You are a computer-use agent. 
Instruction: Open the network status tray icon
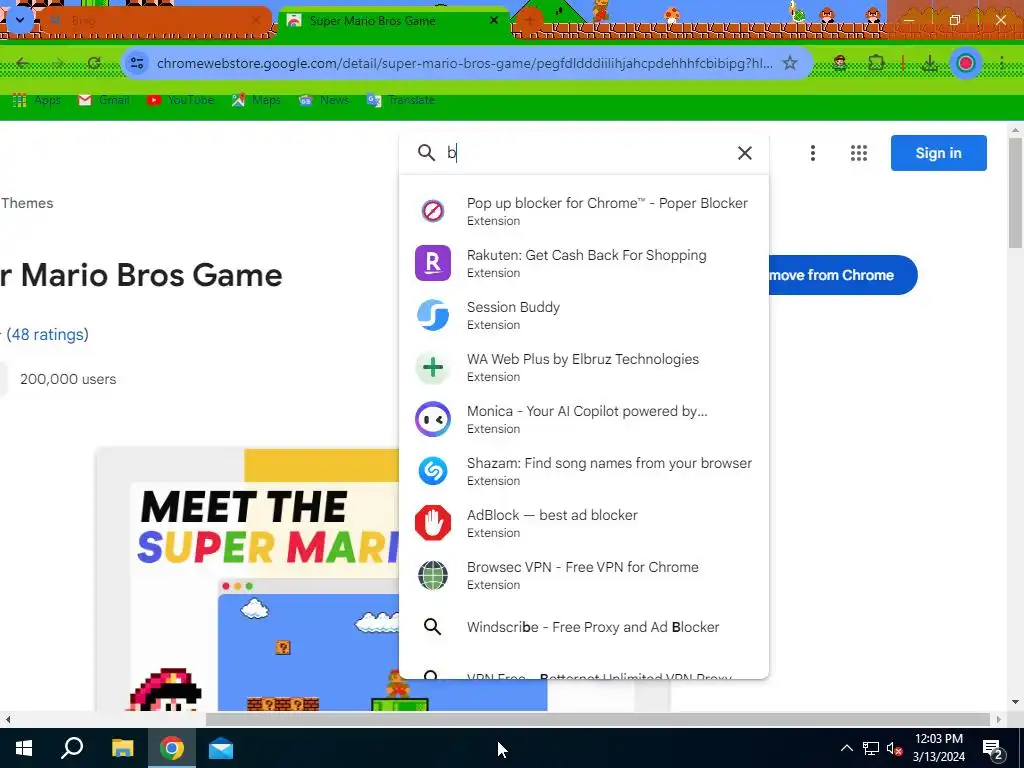pos(871,748)
